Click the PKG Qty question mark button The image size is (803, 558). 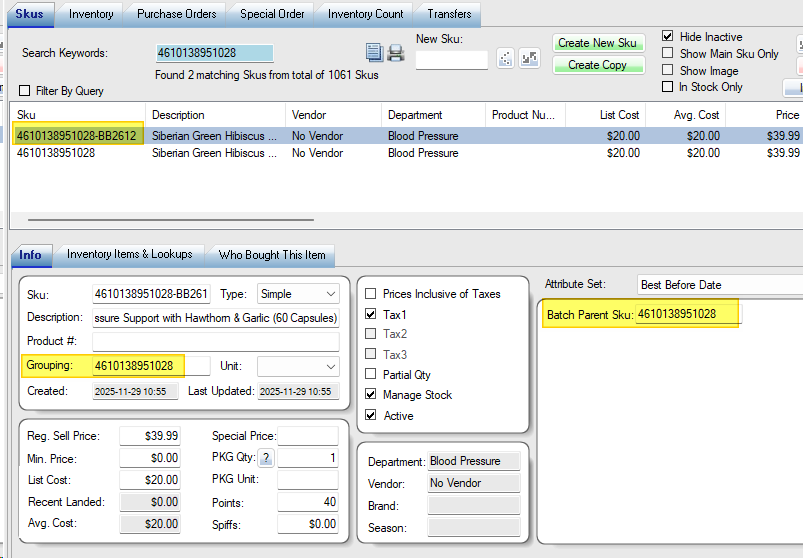click(x=266, y=459)
